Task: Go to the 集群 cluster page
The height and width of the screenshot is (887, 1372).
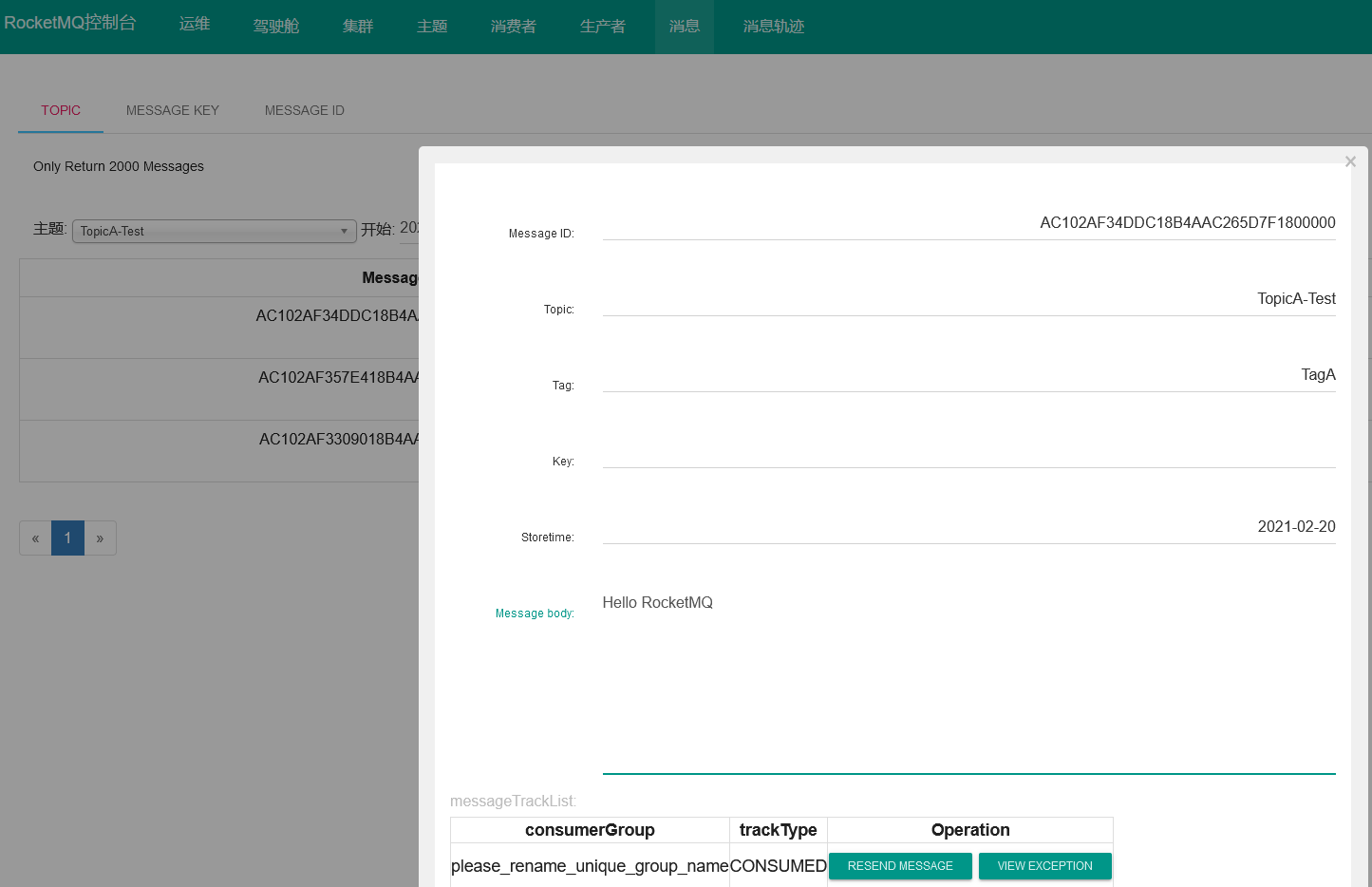Action: point(358,27)
